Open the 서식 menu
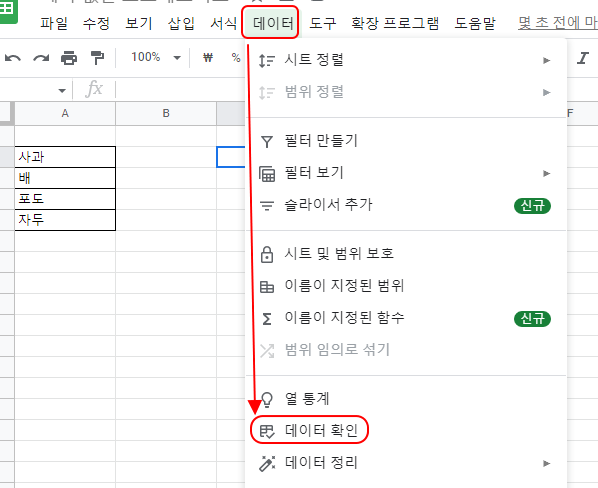 [x=224, y=23]
